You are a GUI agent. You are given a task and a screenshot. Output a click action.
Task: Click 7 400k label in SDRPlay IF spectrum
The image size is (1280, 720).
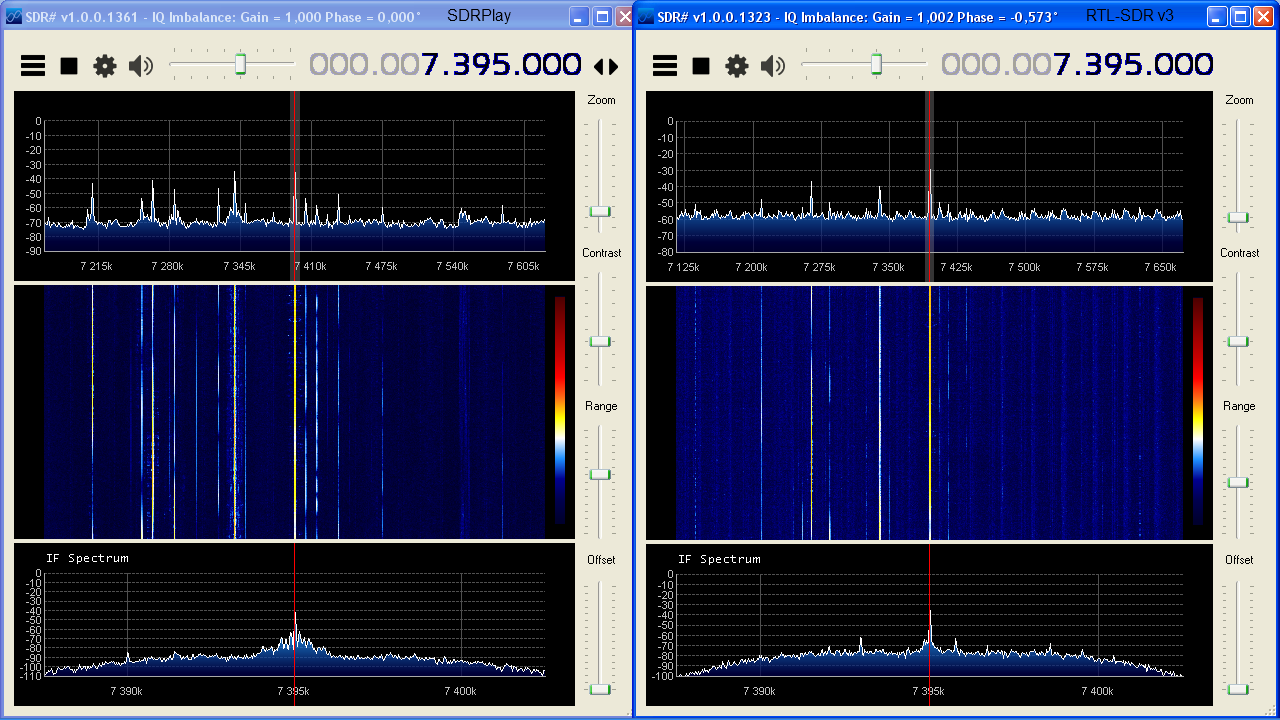click(x=460, y=691)
